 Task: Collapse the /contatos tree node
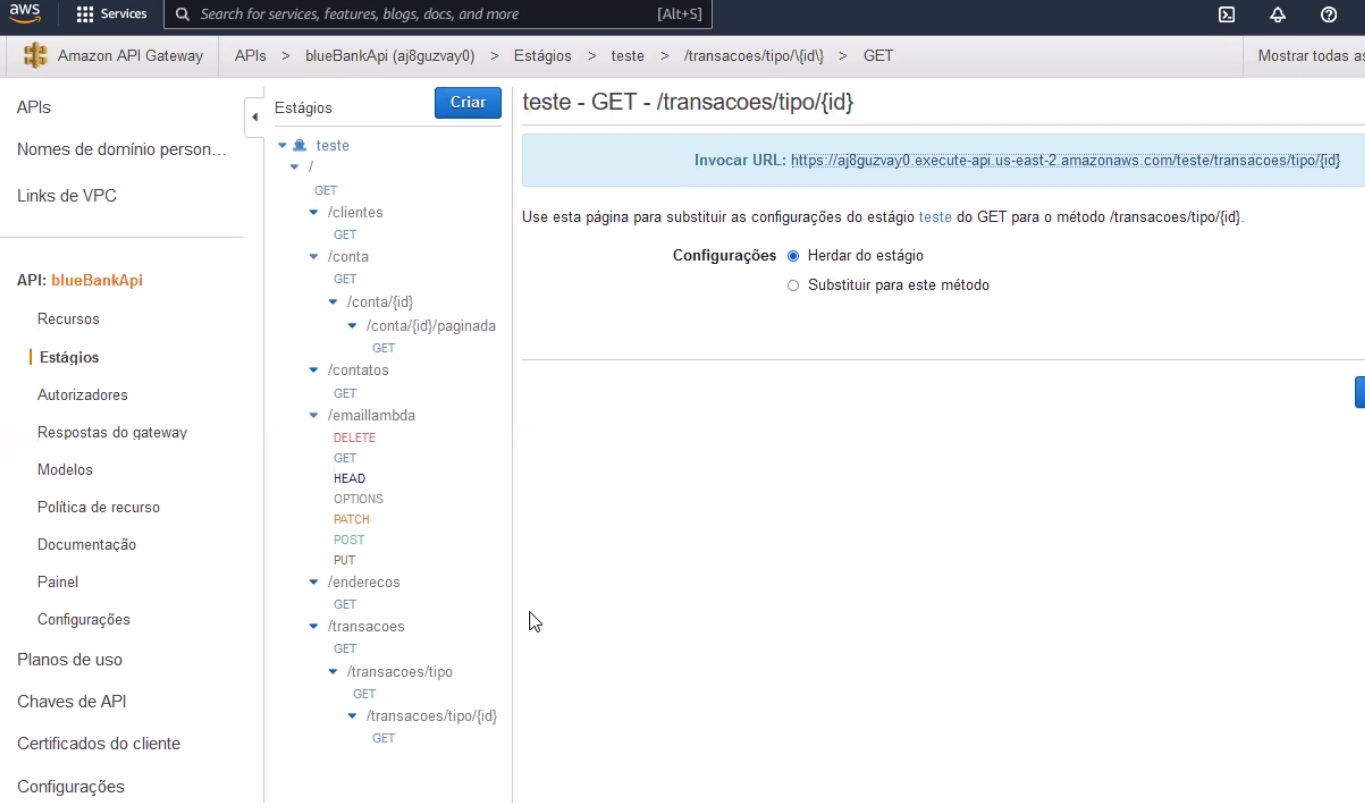[314, 370]
